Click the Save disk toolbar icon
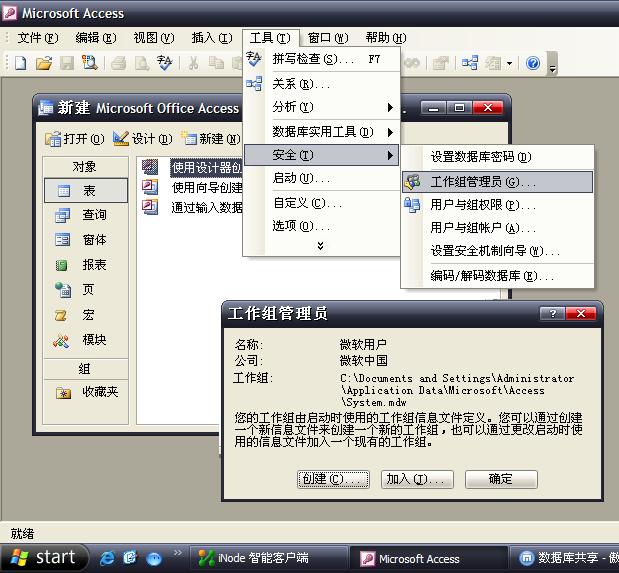Viewport: 619px width, 573px height. (67, 63)
